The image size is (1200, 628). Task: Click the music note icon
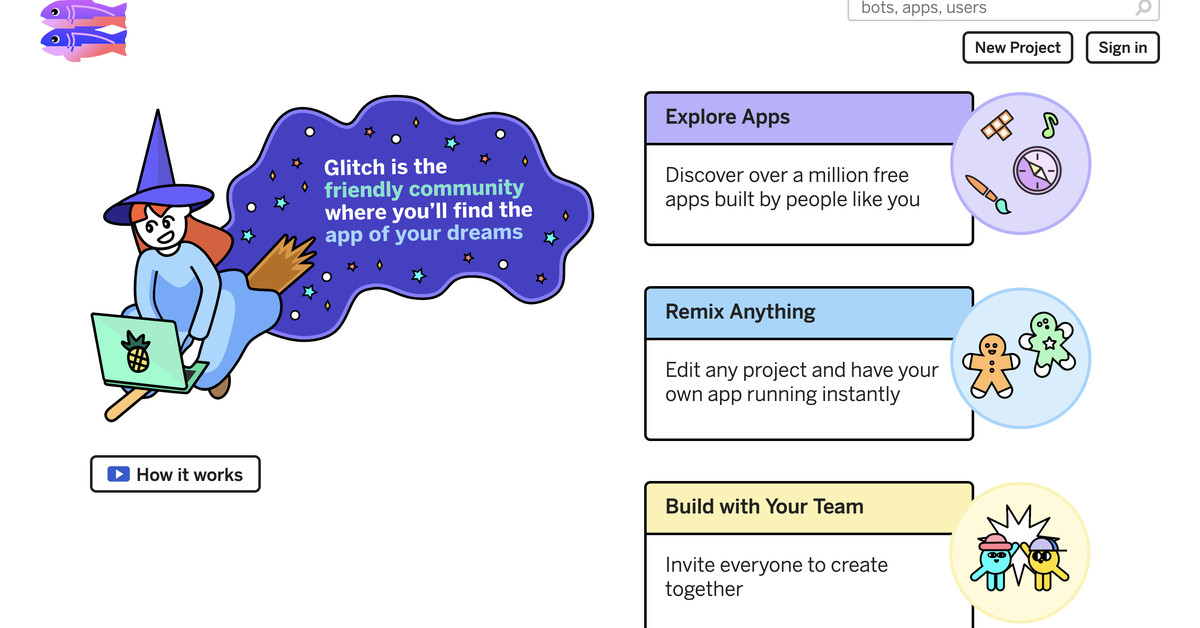pyautogui.click(x=1048, y=124)
